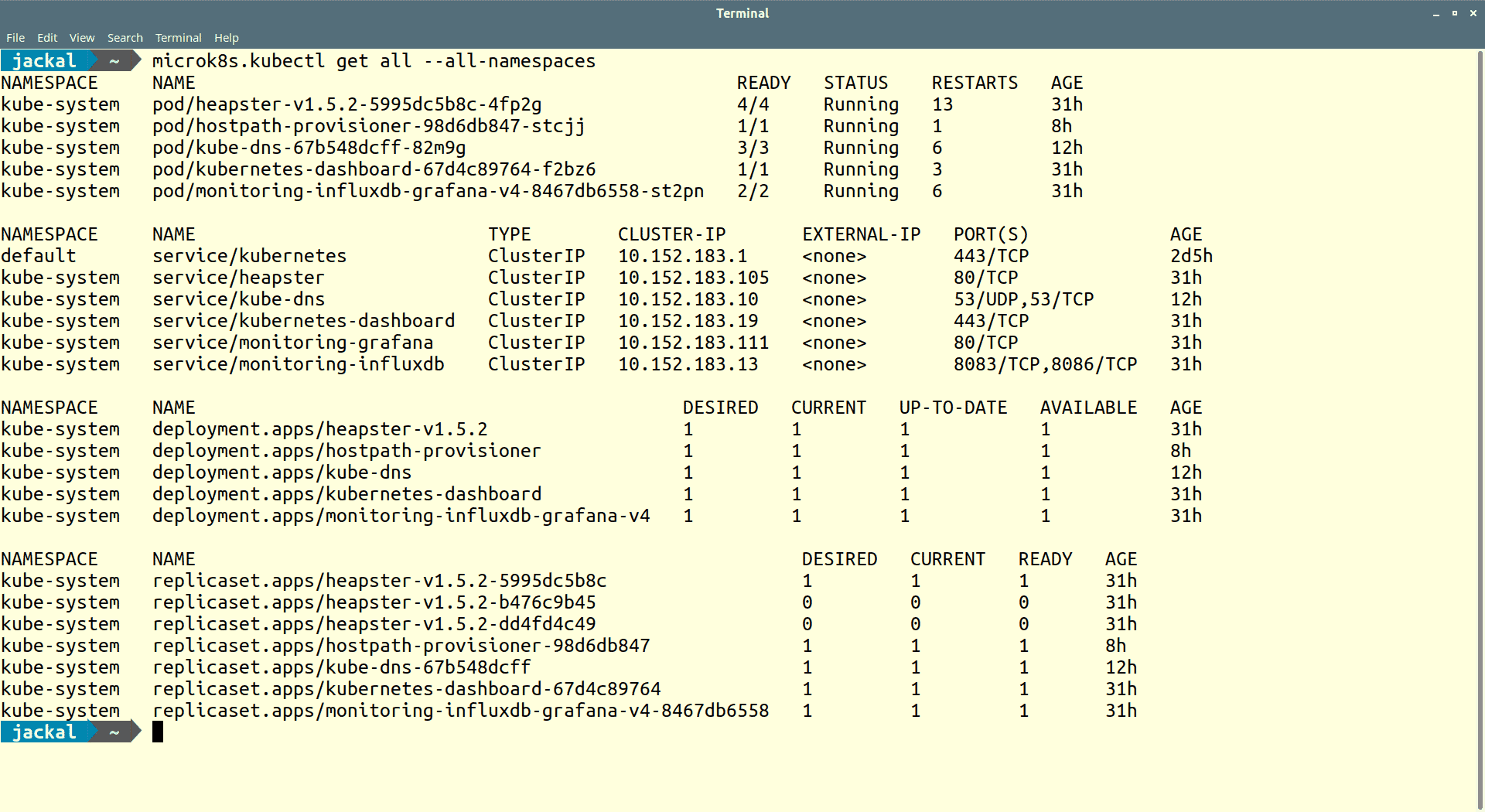
Task: Click the RESTARTS column header
Action: [975, 83]
